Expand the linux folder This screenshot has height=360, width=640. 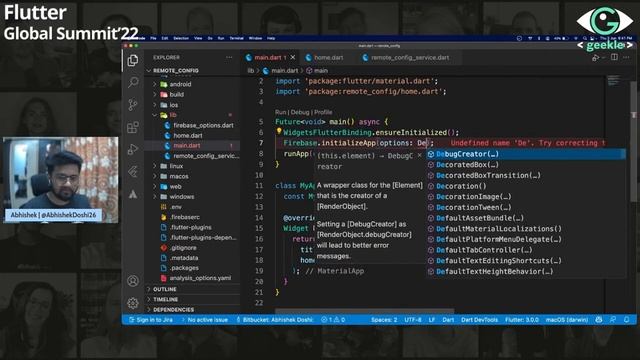pos(155,166)
